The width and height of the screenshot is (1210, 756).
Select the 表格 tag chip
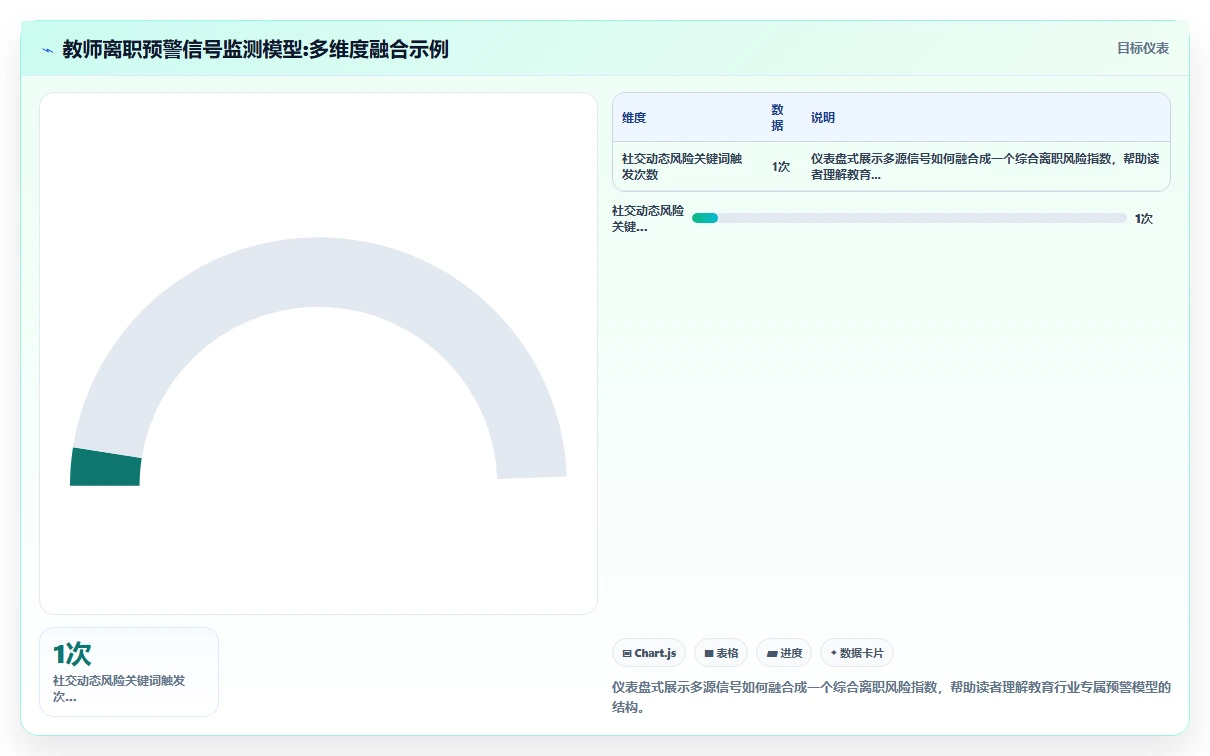point(721,653)
